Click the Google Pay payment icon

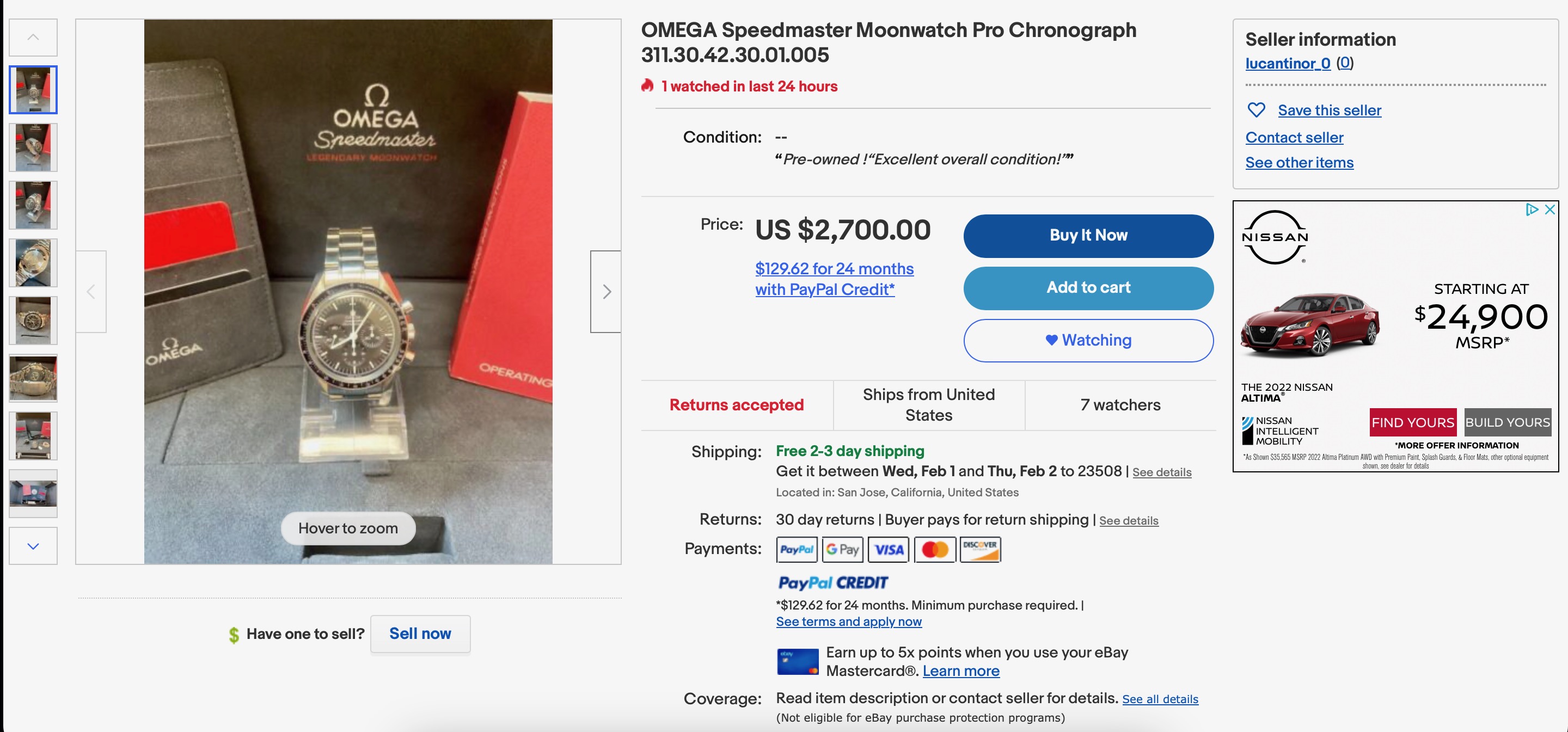[842, 550]
